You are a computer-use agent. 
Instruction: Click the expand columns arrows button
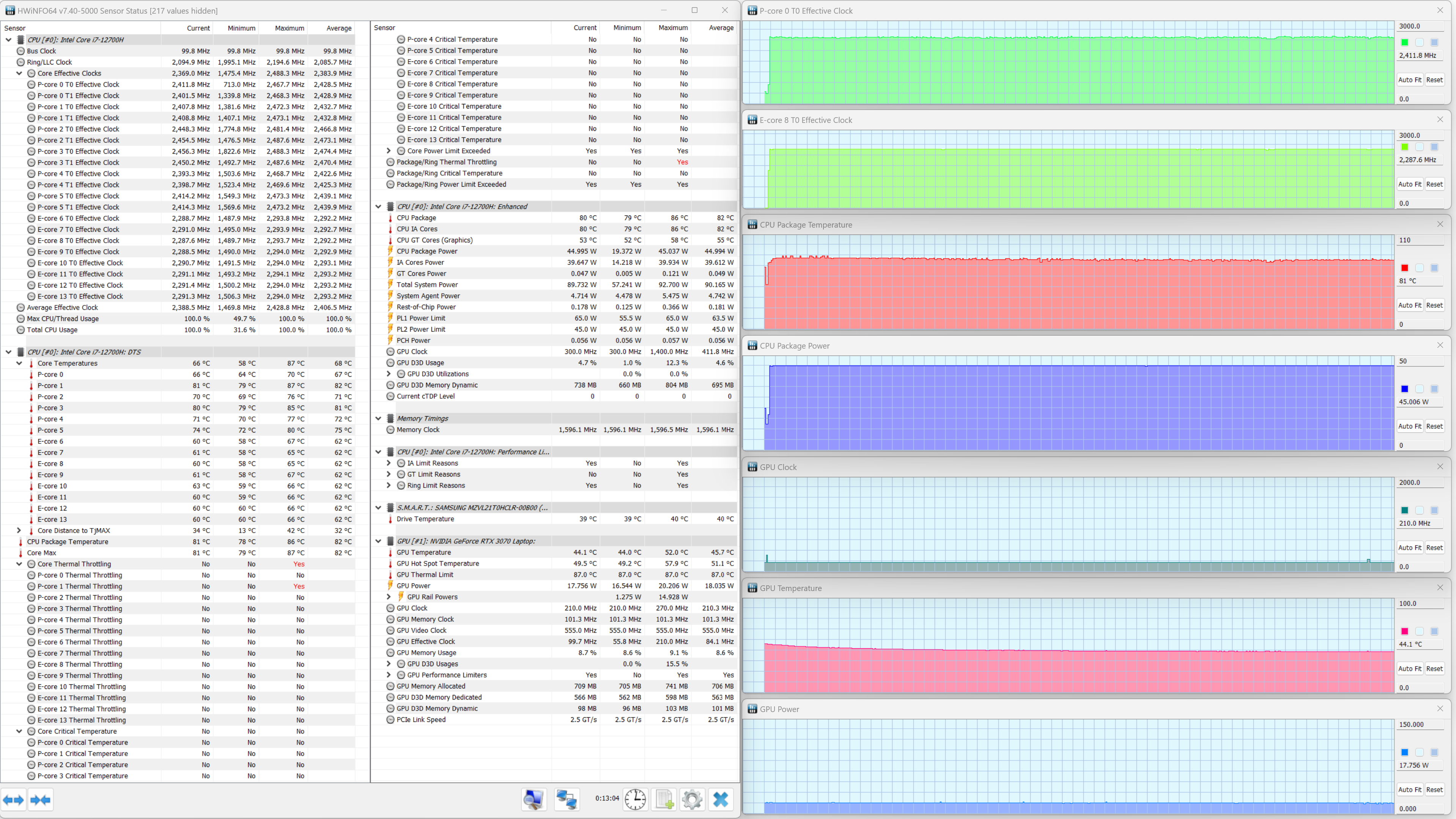pyautogui.click(x=14, y=799)
